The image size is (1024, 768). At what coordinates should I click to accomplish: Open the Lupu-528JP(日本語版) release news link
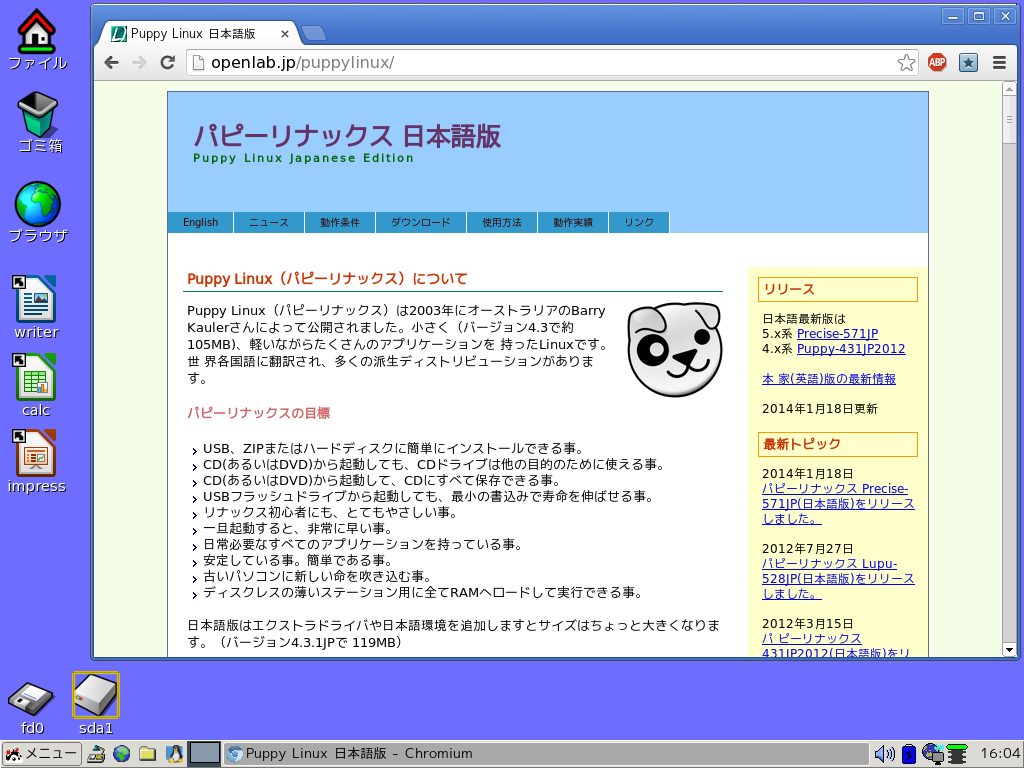838,579
